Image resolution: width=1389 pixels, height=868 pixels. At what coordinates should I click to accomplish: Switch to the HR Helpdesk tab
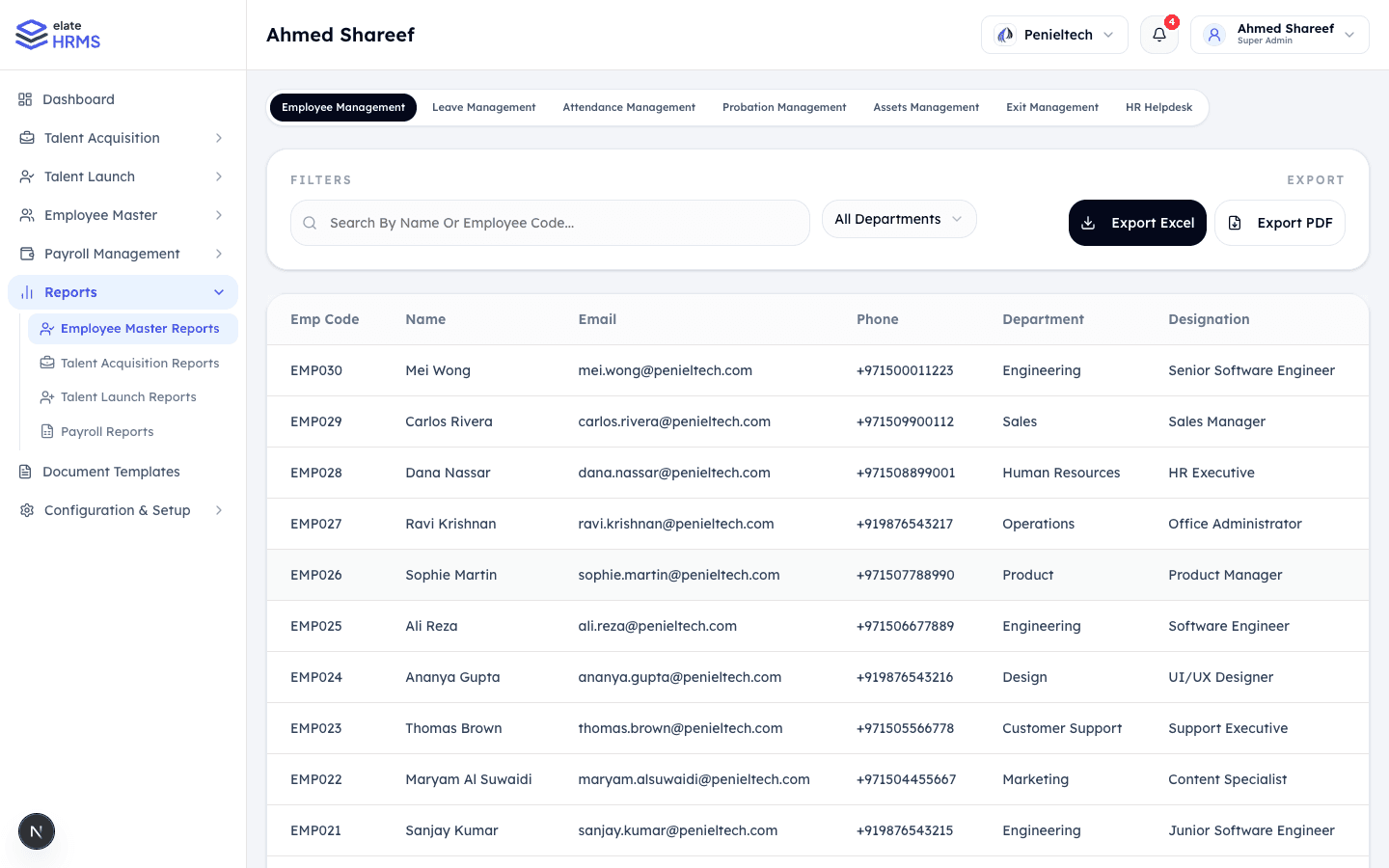point(1158,107)
